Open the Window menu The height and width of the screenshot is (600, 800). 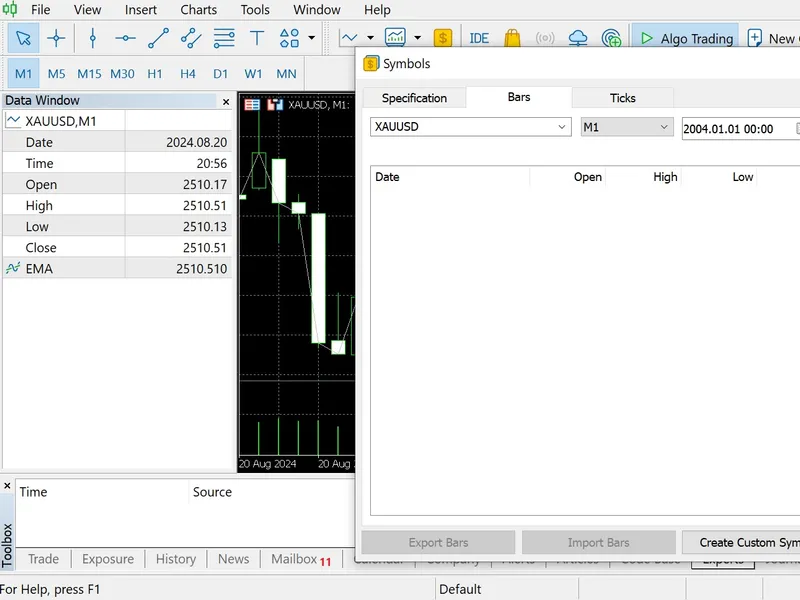point(317,10)
